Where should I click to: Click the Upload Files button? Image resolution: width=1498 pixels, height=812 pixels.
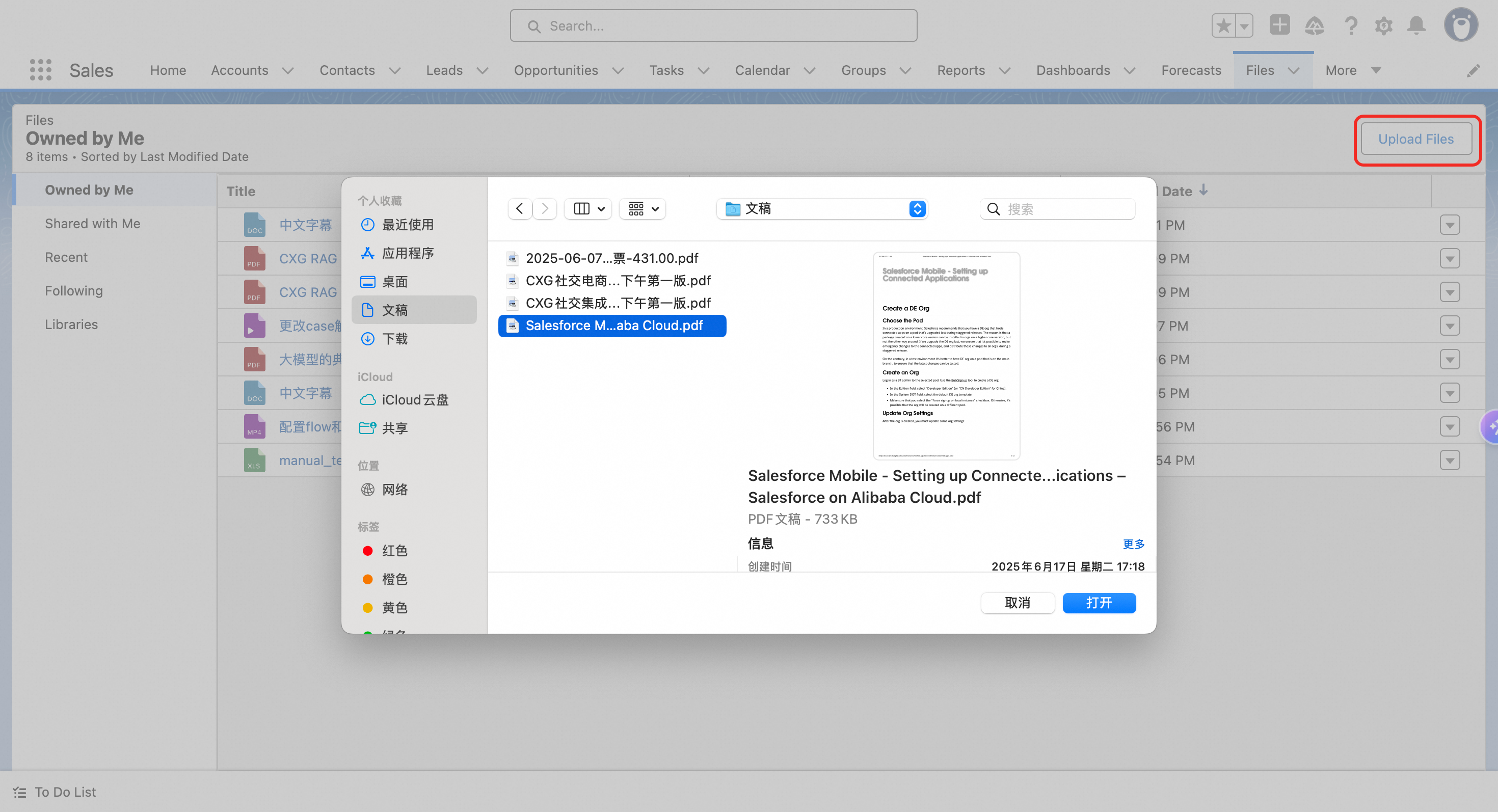coord(1416,139)
